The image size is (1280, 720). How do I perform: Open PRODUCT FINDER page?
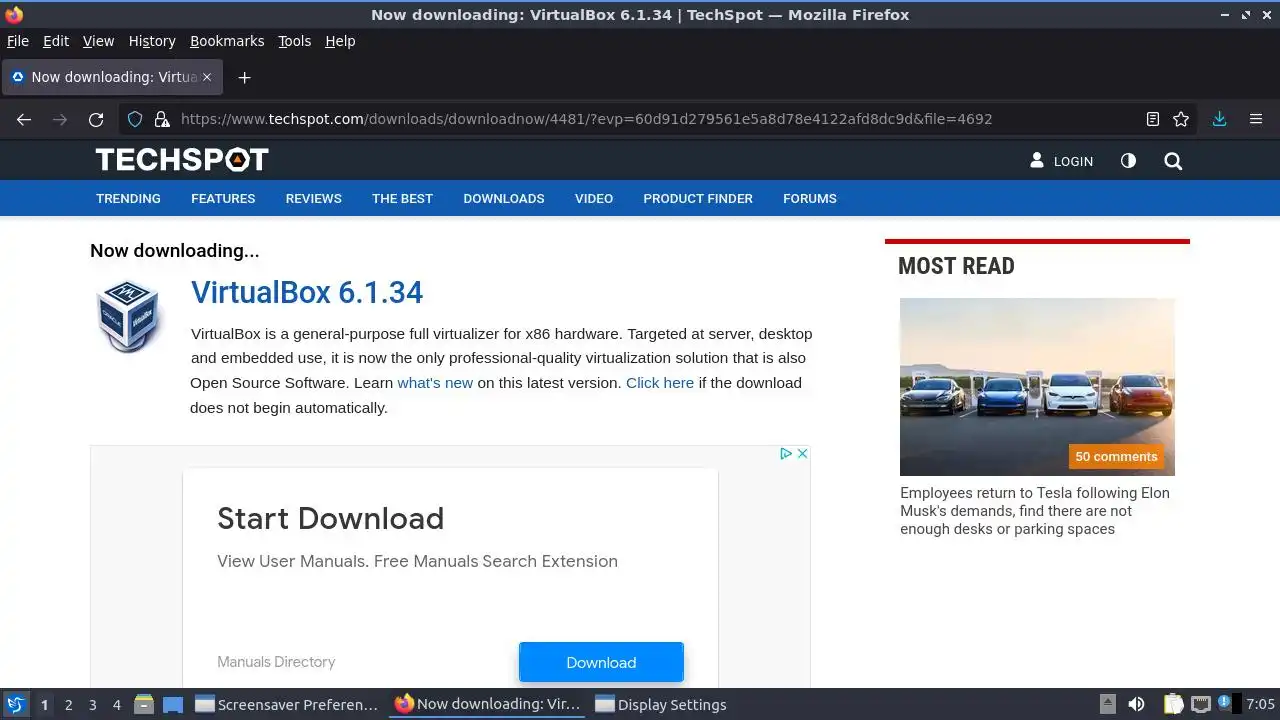coord(698,198)
